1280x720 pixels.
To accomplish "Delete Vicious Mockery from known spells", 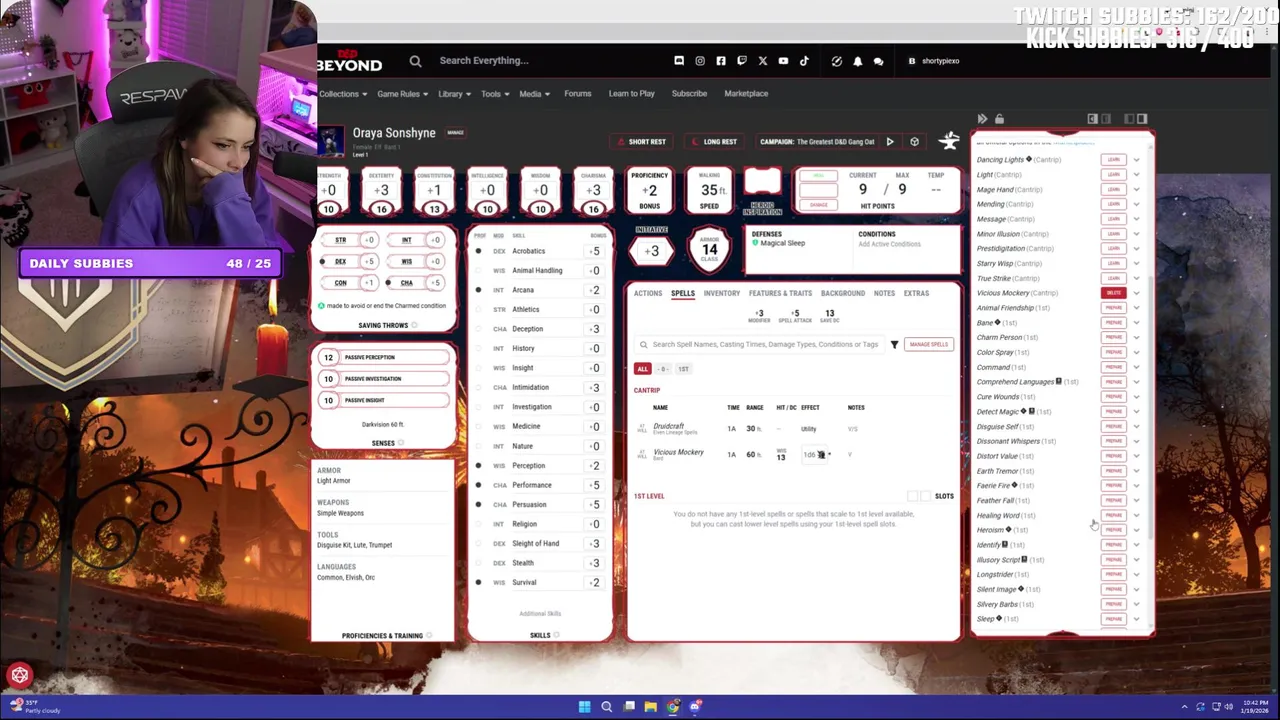I will pyautogui.click(x=1113, y=293).
